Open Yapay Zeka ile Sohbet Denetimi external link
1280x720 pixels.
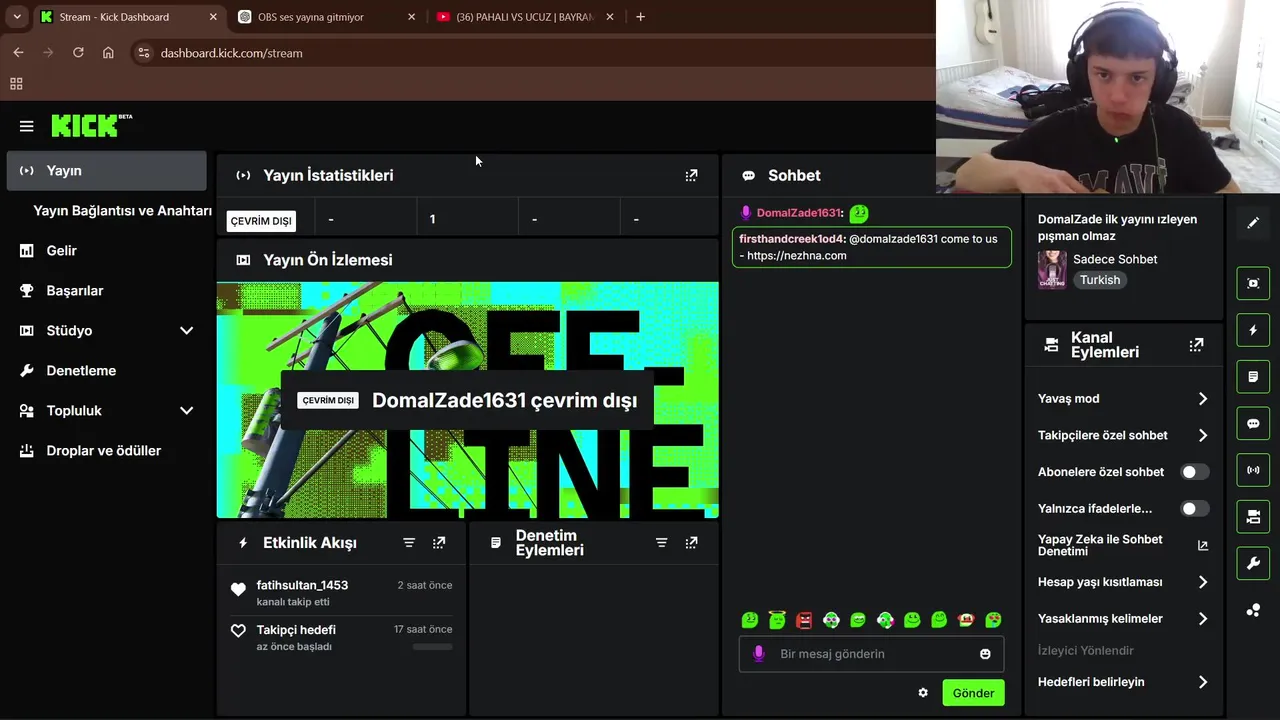(x=1203, y=545)
